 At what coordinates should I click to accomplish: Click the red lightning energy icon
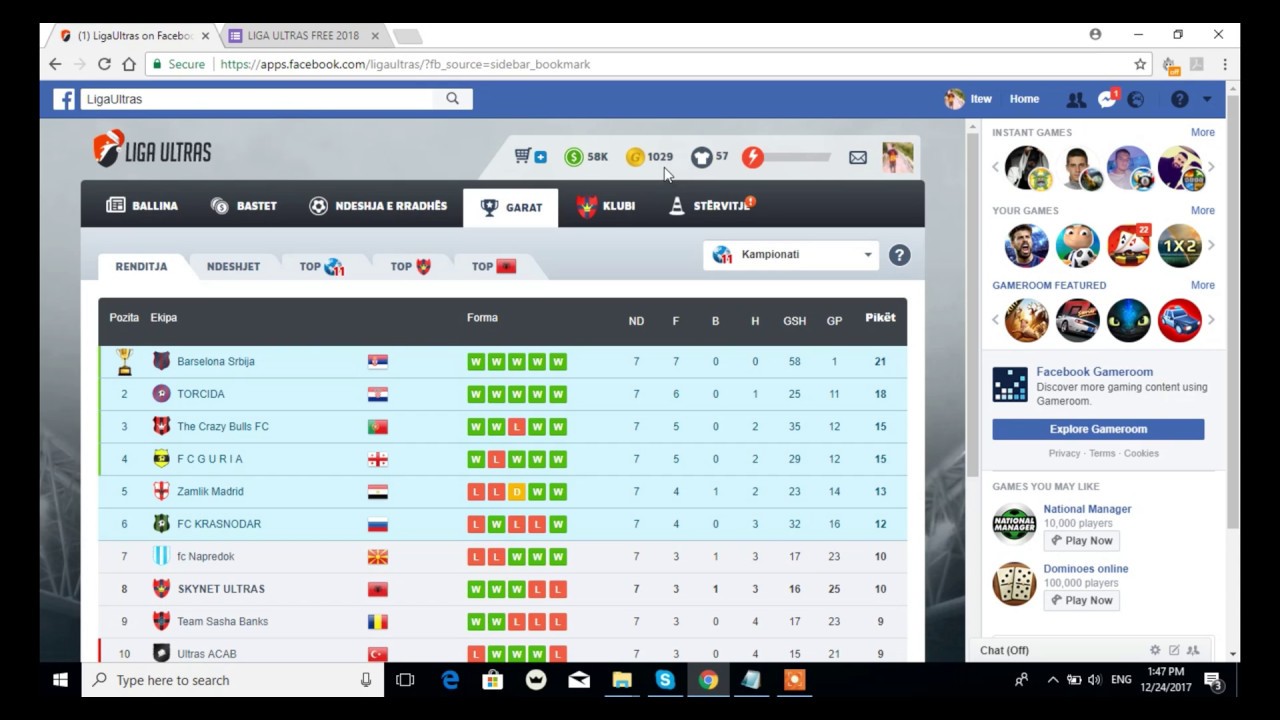(753, 157)
